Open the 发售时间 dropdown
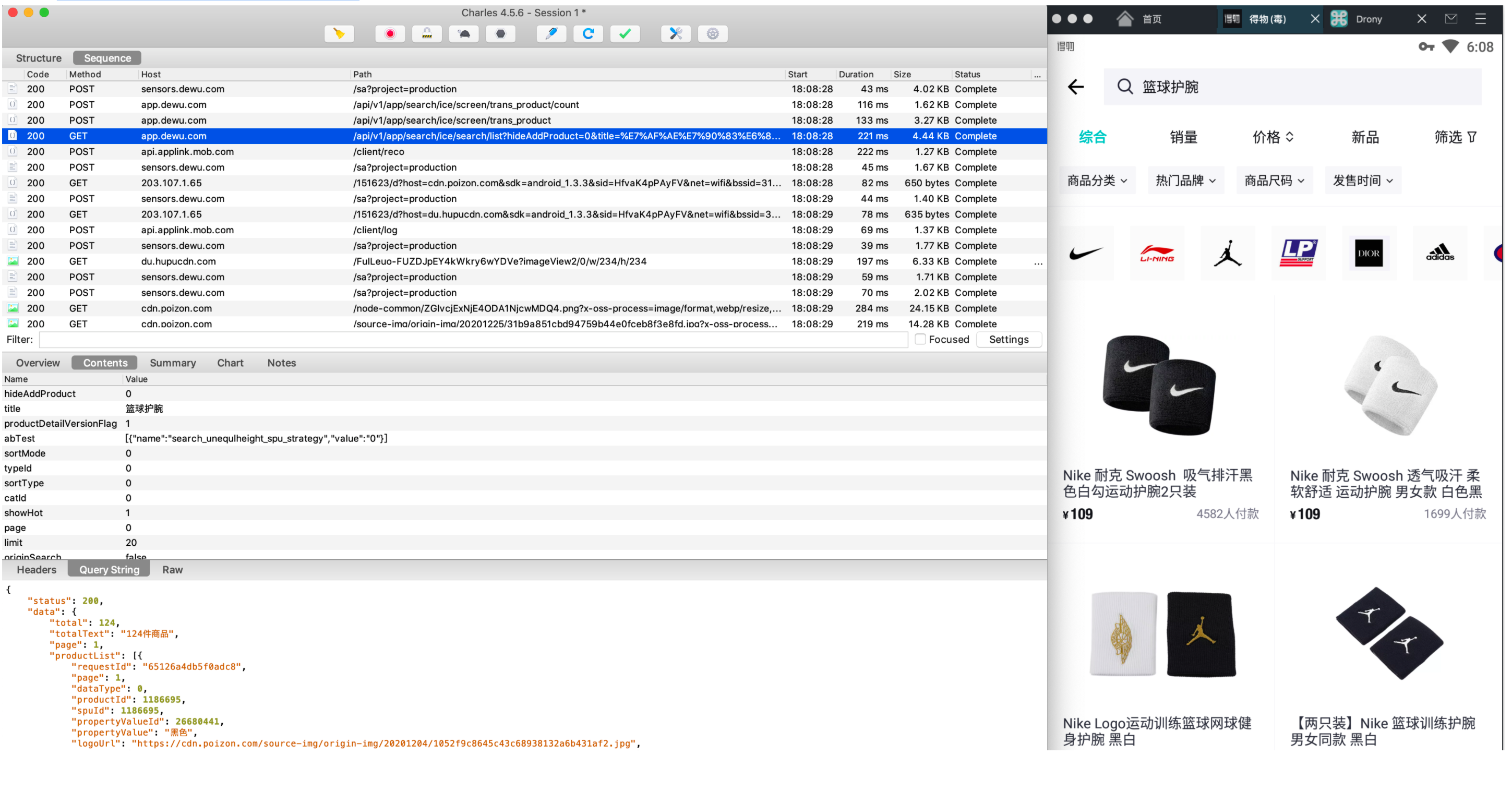 (x=1362, y=181)
